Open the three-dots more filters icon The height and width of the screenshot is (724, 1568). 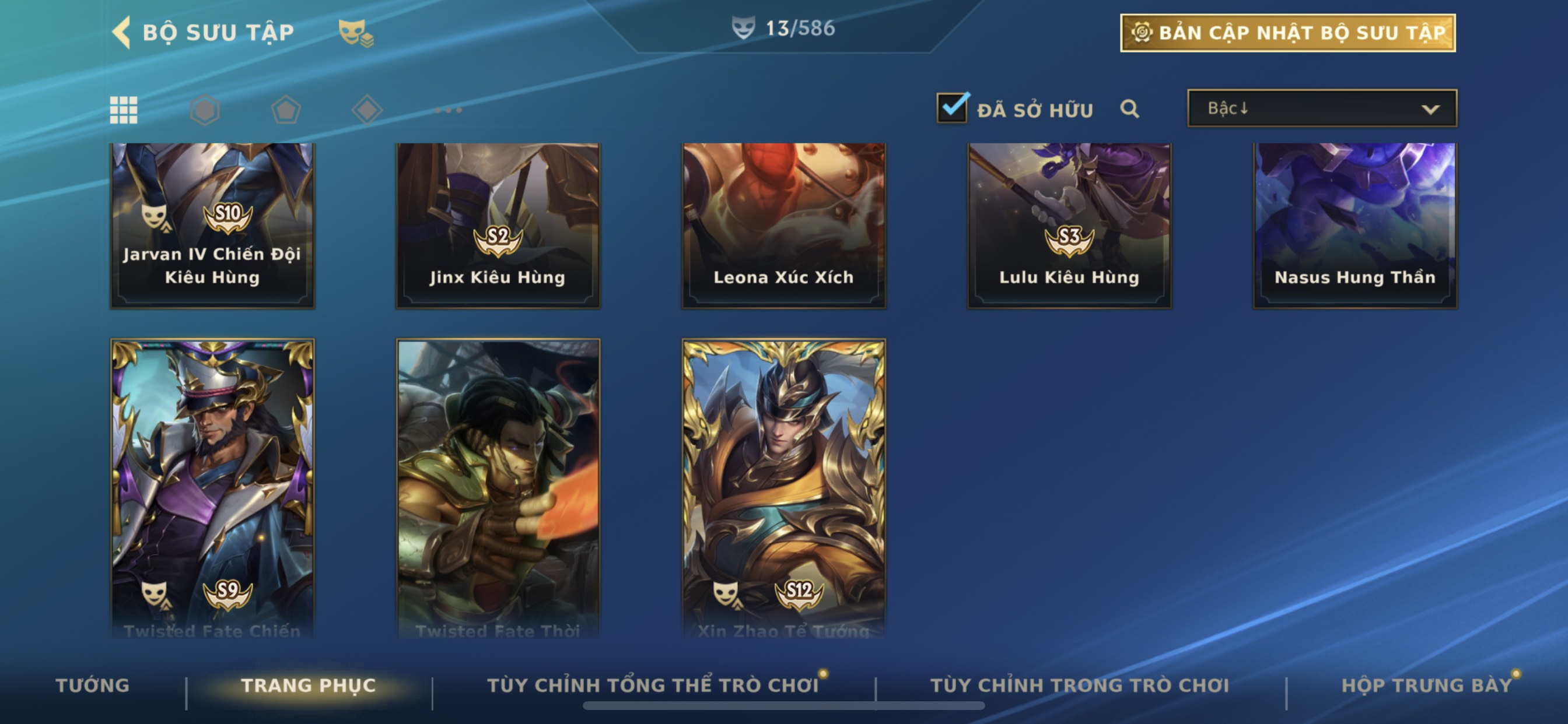coord(449,110)
